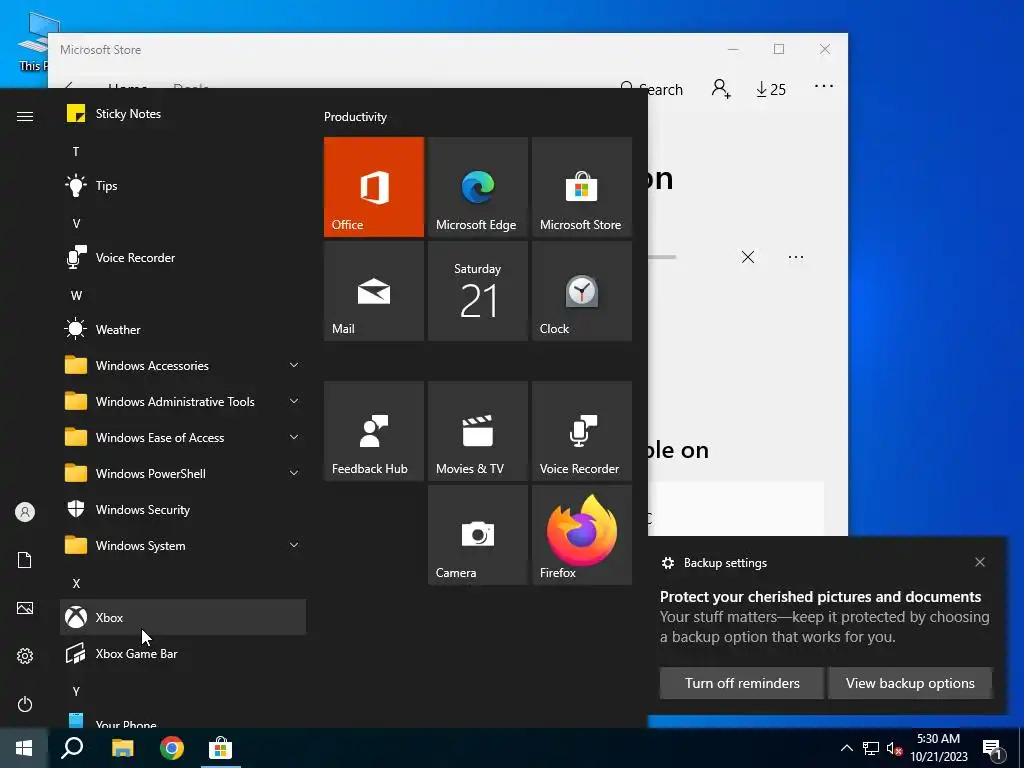Open the Movies & TV tile
Viewport: 1024px width, 768px height.
(477, 431)
